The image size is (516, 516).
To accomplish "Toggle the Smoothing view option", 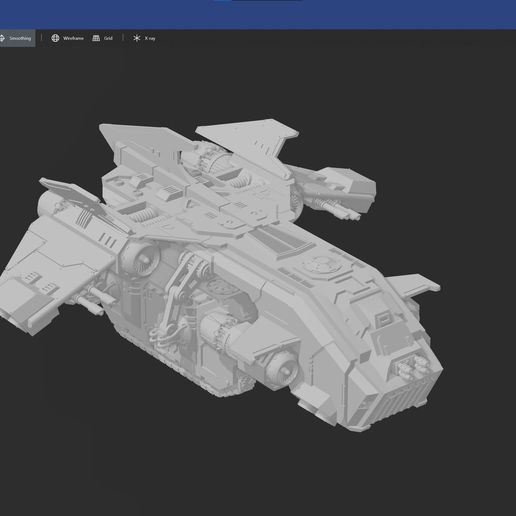I will tap(17, 38).
